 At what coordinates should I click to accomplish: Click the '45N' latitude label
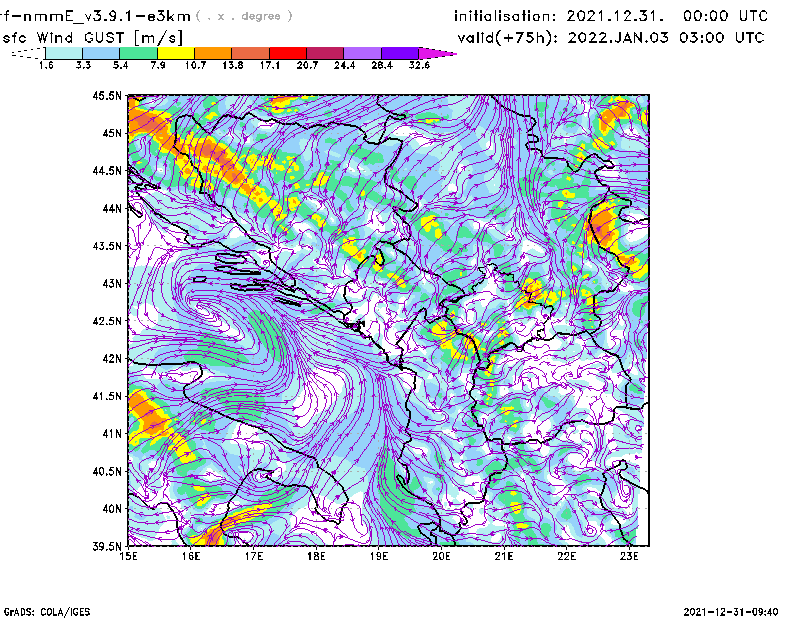112,133
